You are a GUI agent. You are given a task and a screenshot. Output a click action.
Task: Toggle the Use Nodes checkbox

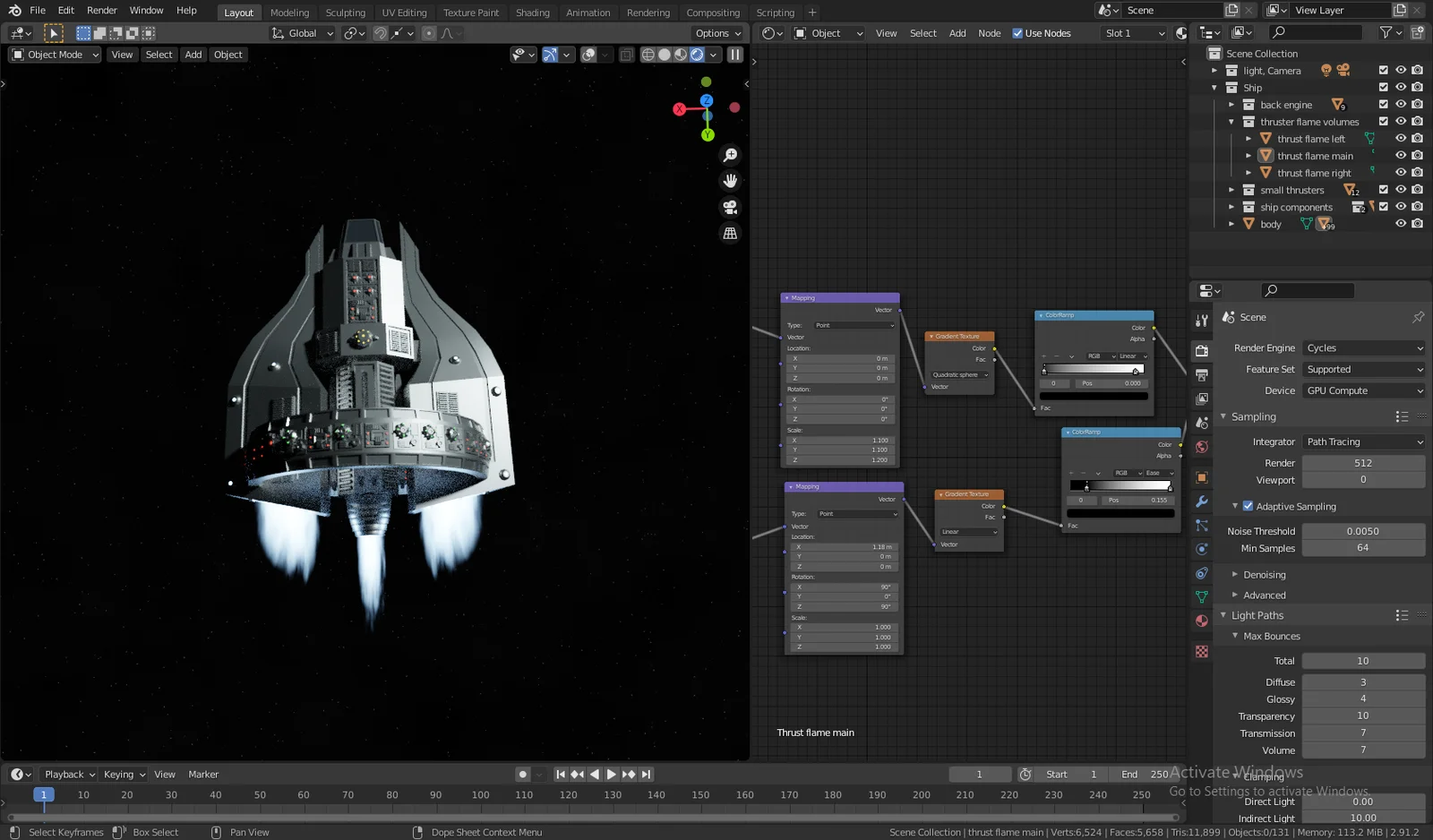click(x=1017, y=33)
